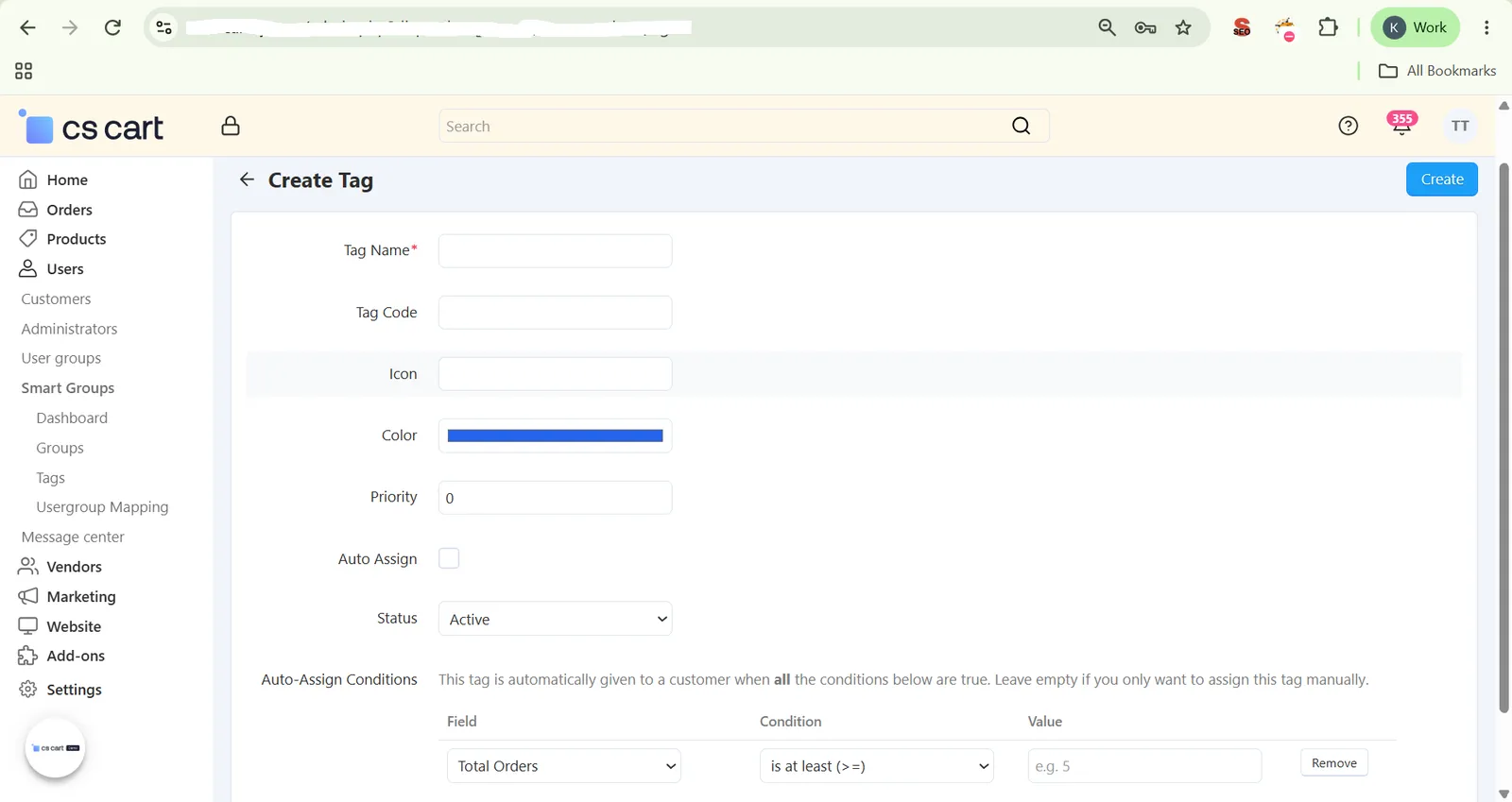Click the Tag Code input field

click(556, 313)
